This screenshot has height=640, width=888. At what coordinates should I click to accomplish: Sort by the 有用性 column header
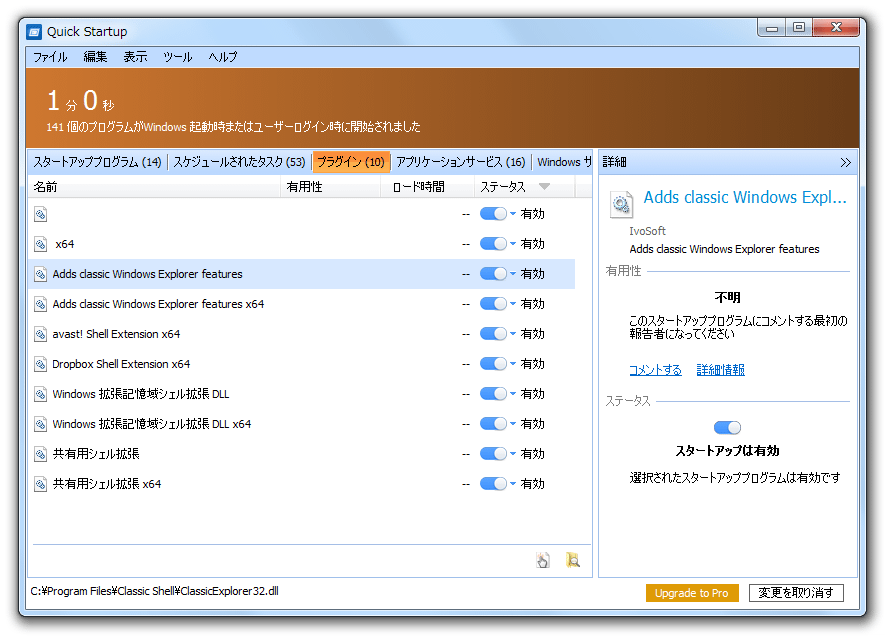(331, 187)
